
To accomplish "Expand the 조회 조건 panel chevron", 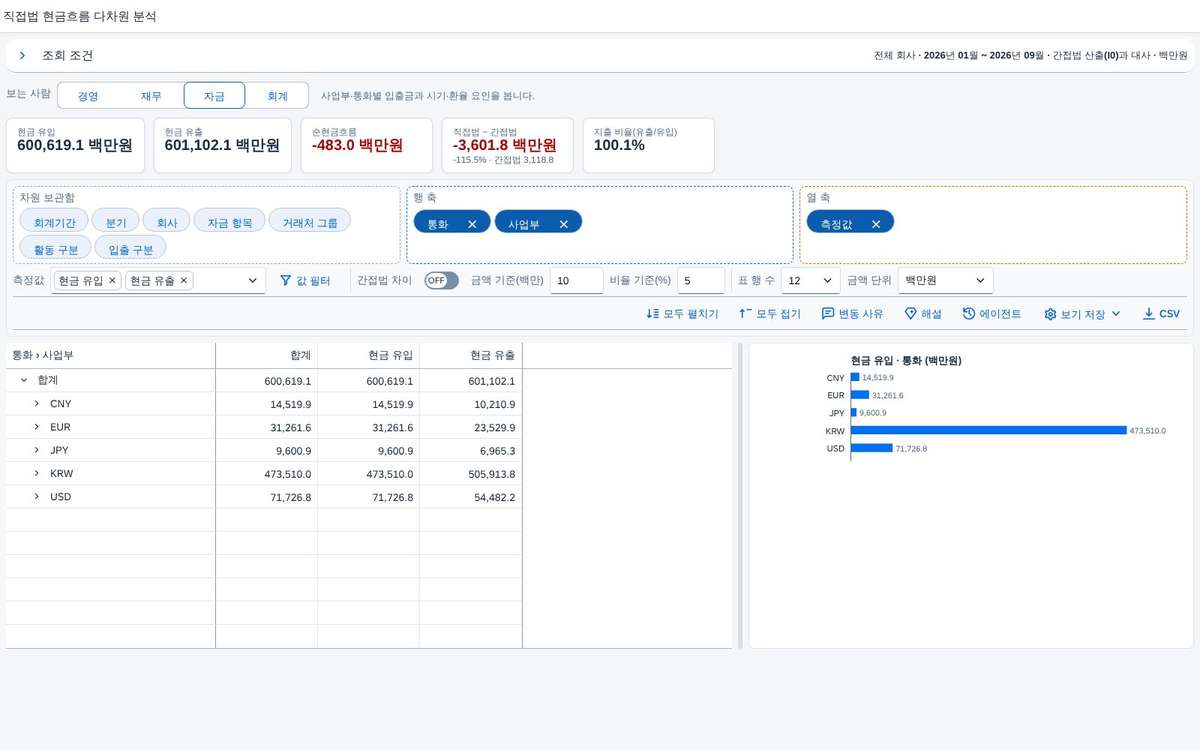I will pyautogui.click(x=22, y=56).
